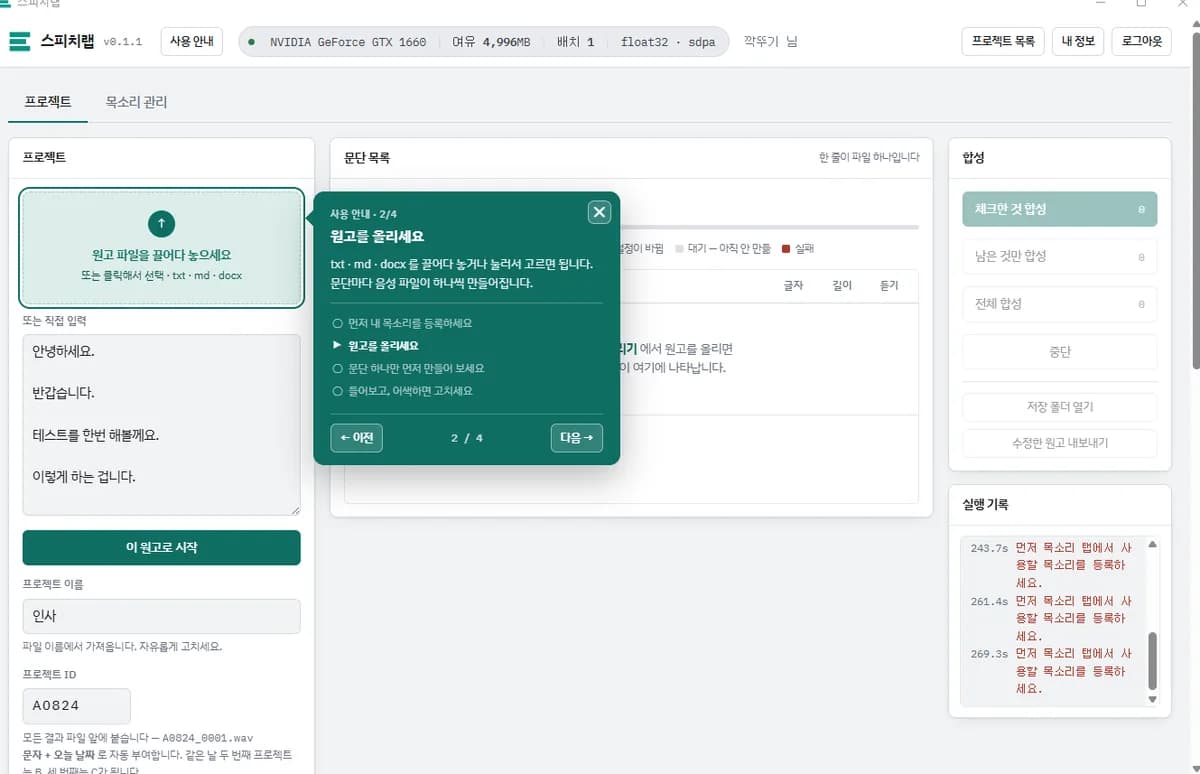Click the 실행 기록 panel heading
Viewport: 1200px width, 774px height.
click(x=985, y=505)
